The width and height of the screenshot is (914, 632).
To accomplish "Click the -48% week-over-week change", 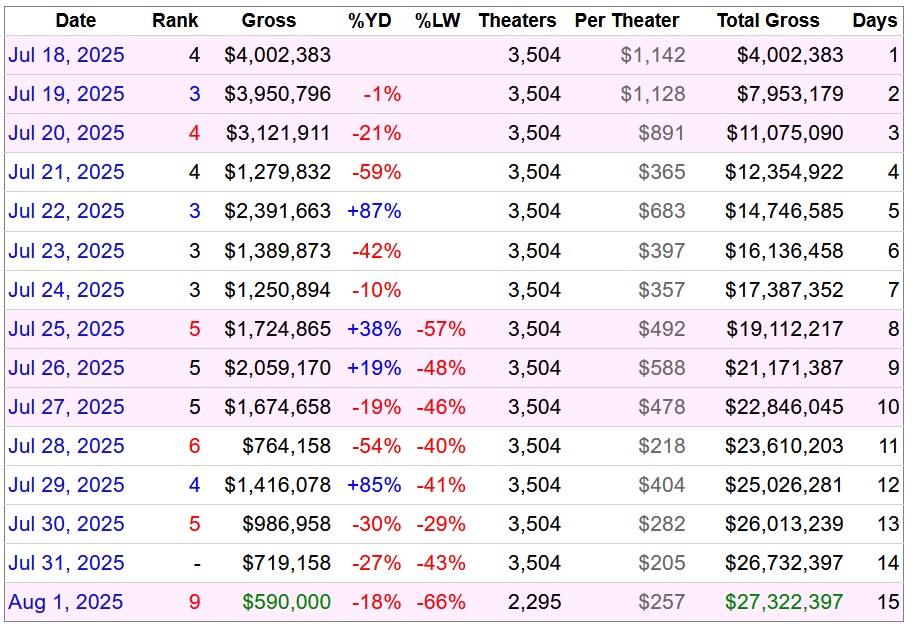I will click(x=441, y=368).
